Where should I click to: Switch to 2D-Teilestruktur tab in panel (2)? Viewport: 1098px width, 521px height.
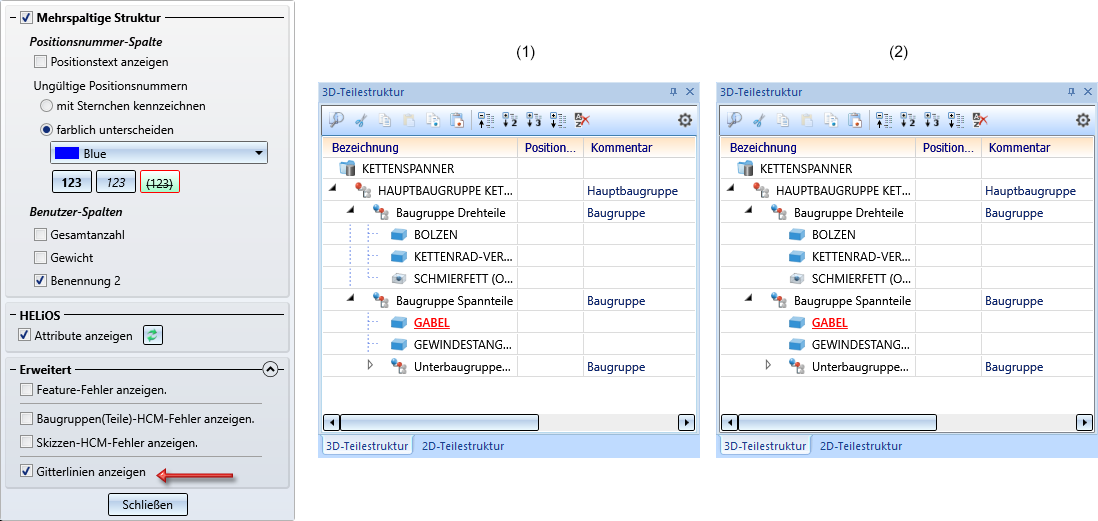861,445
